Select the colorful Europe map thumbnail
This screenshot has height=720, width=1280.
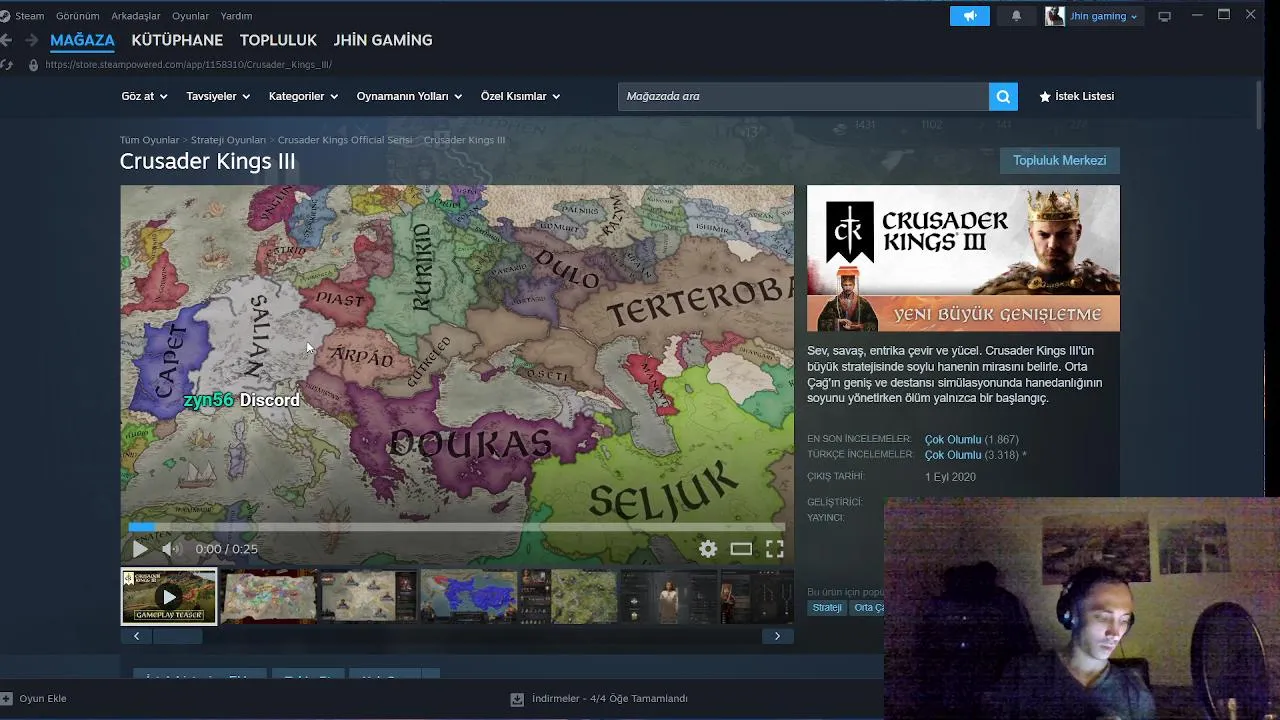(268, 596)
